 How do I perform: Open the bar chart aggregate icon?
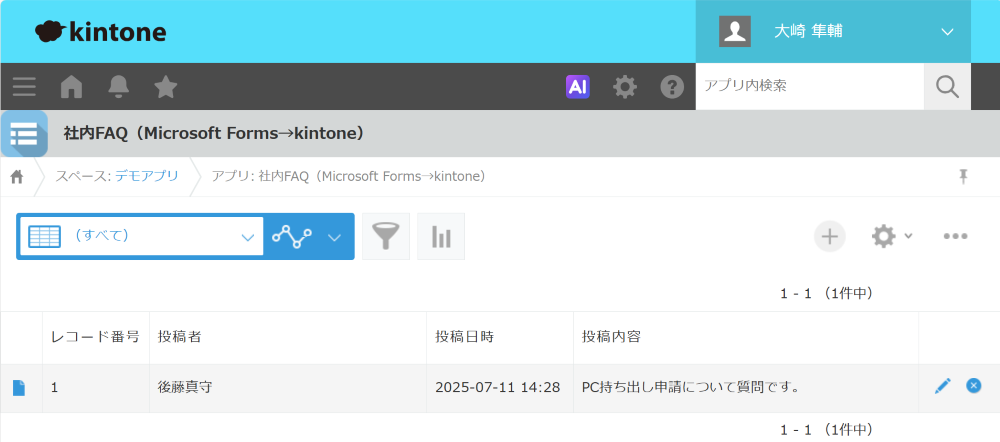[441, 236]
